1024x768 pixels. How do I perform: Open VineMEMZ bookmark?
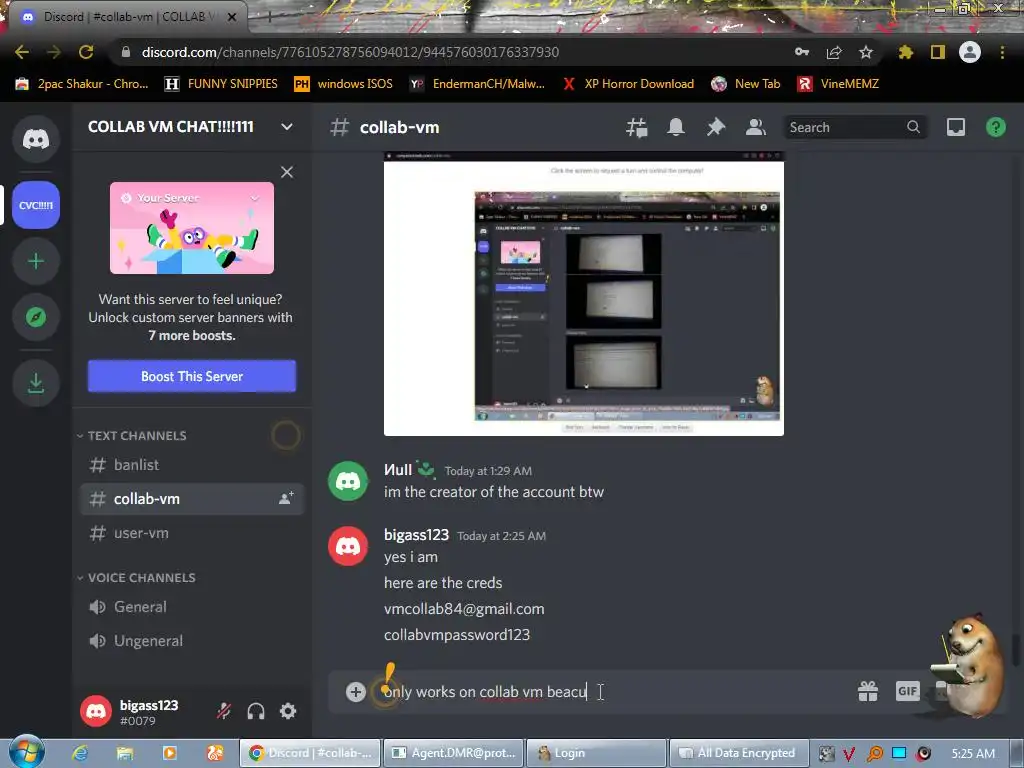pos(839,84)
